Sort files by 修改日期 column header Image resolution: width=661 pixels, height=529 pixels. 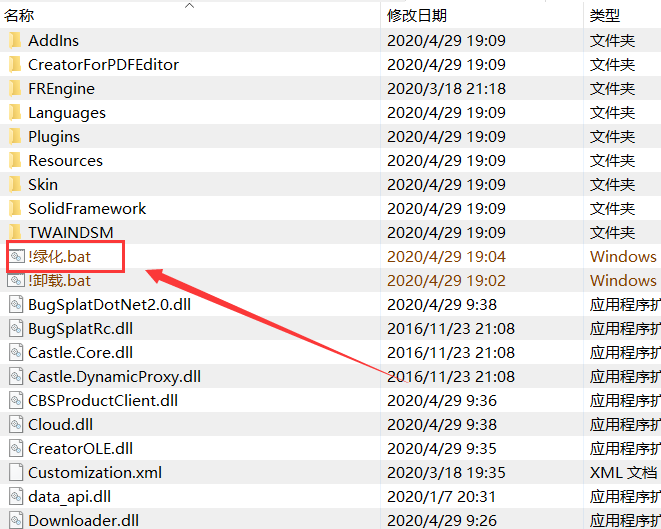[x=418, y=15]
